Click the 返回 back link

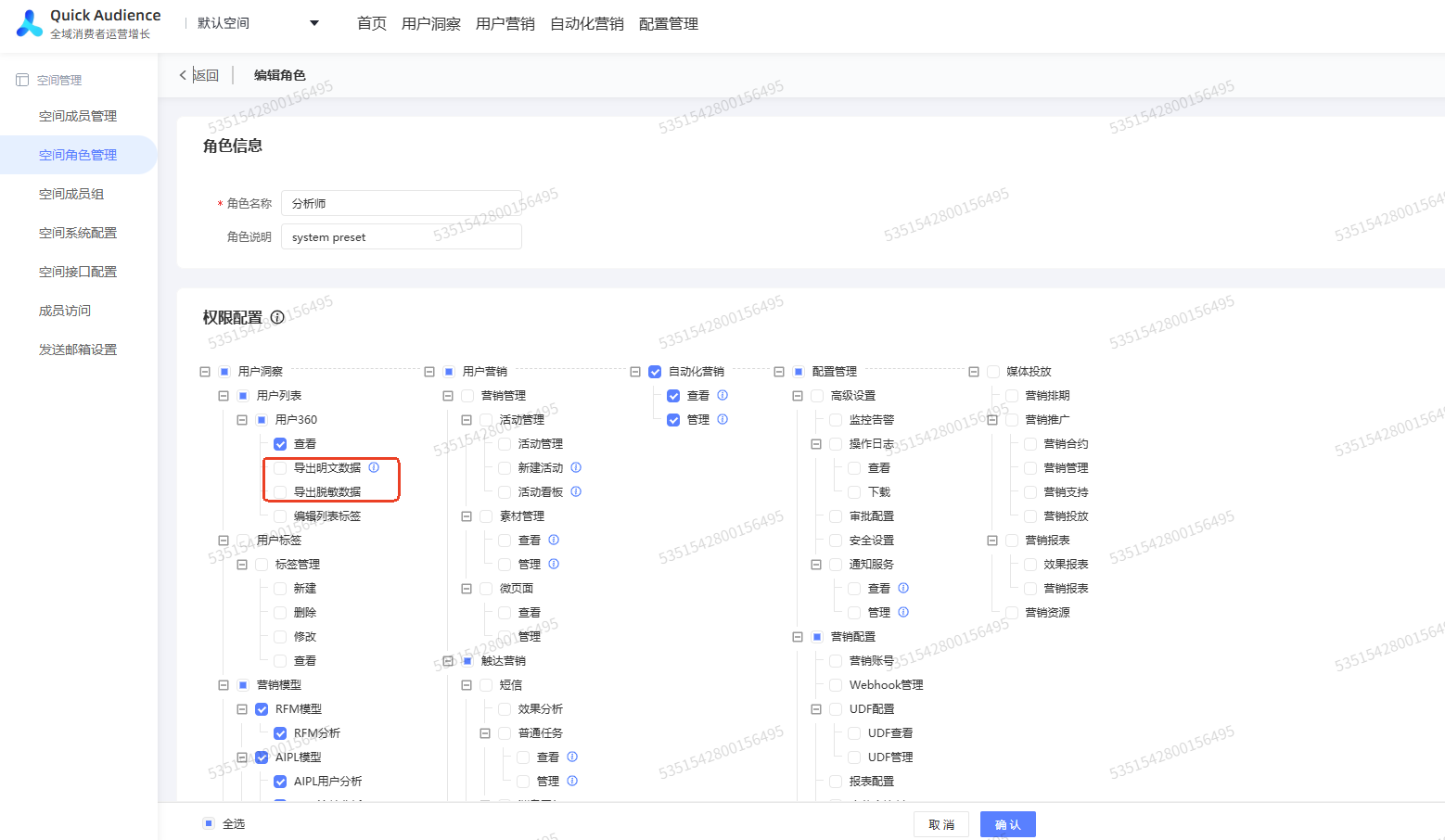tap(198, 75)
